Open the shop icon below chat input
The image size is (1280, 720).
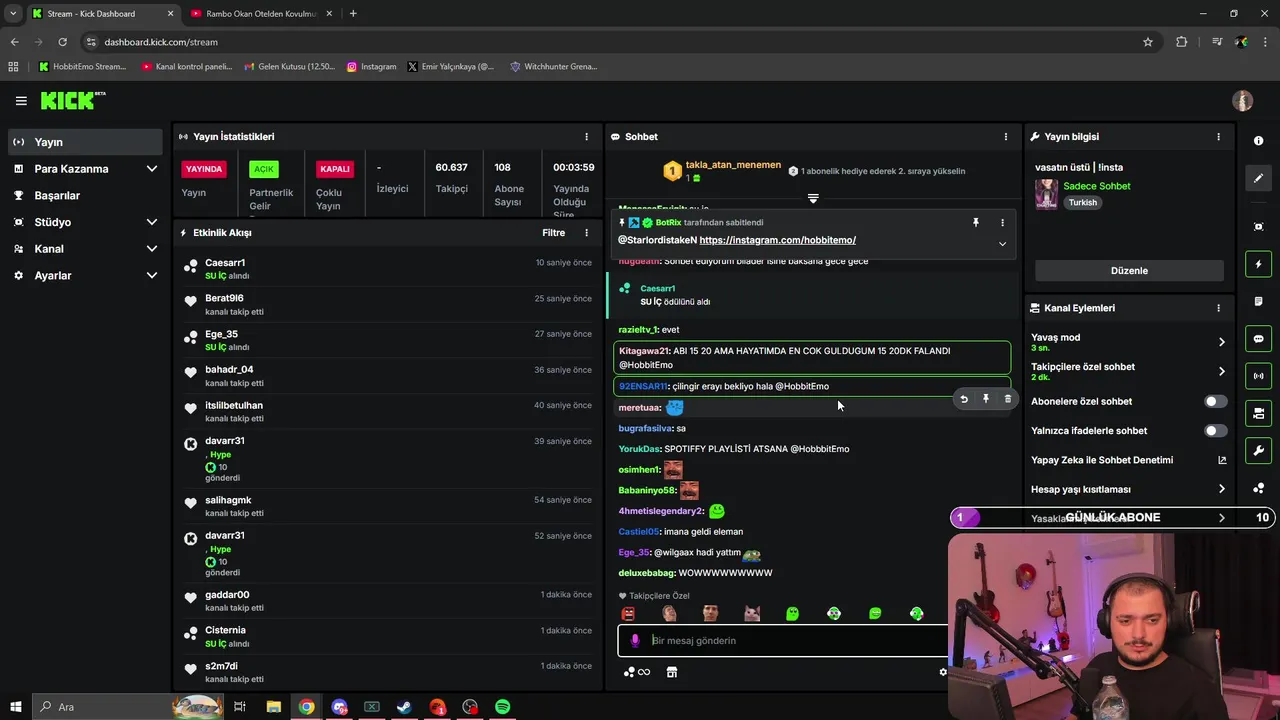(x=672, y=672)
